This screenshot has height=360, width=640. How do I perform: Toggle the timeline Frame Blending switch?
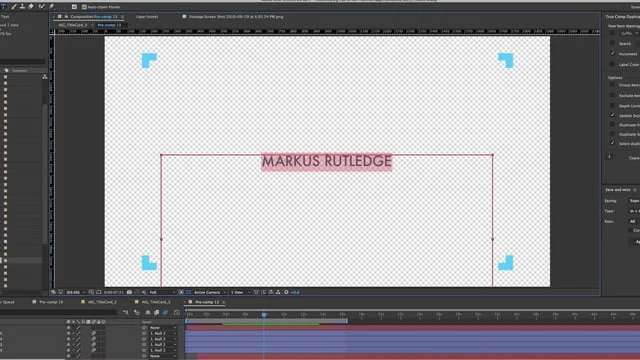tap(156, 312)
